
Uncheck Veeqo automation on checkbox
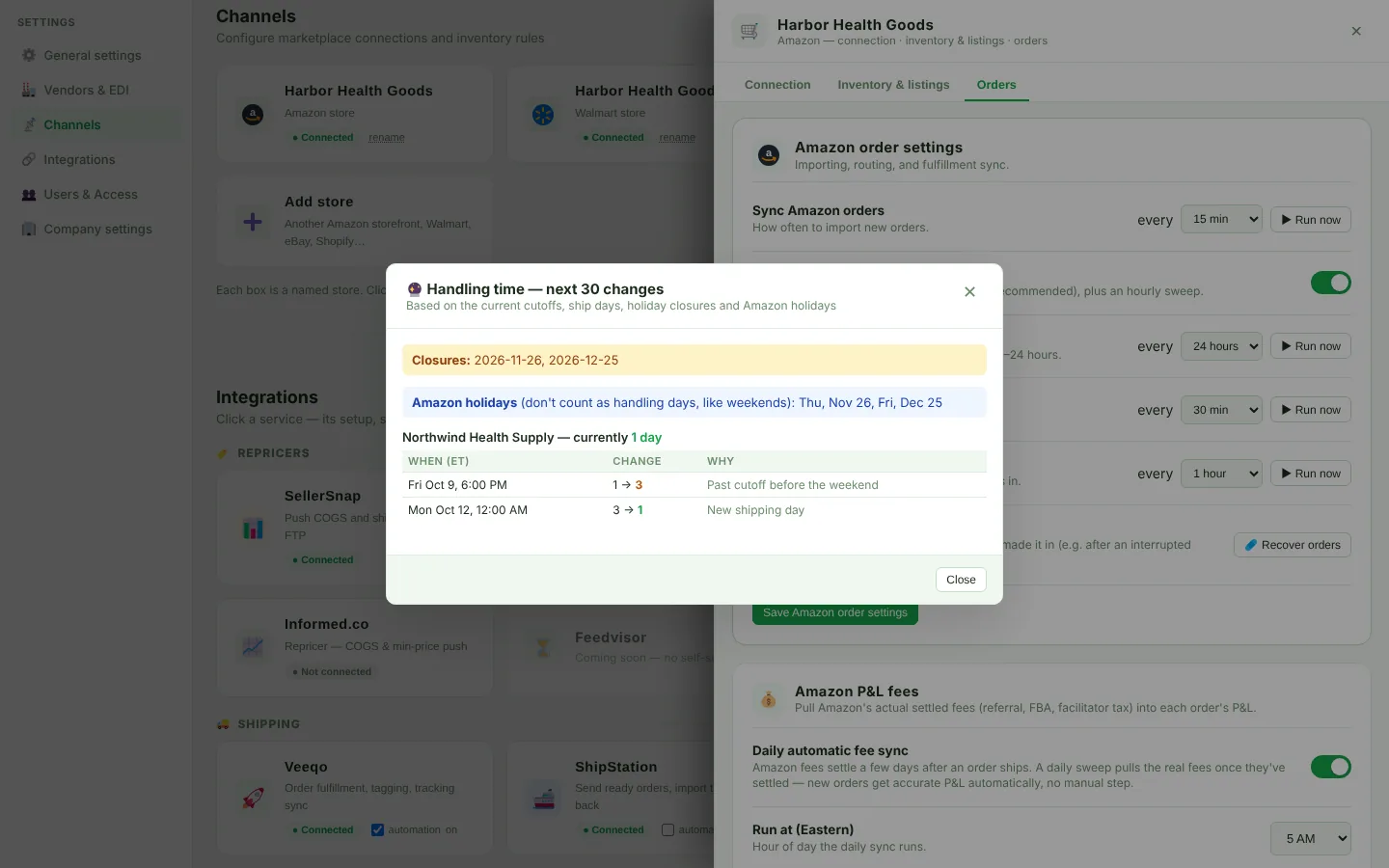pyautogui.click(x=377, y=829)
